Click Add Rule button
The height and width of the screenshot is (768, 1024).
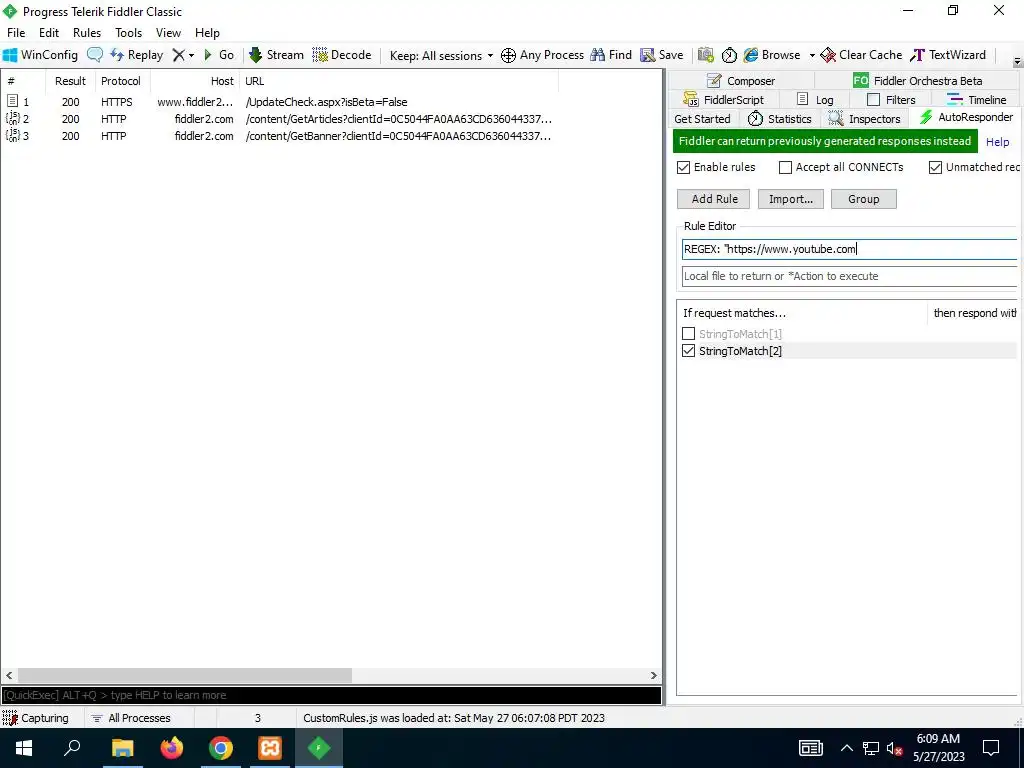714,199
